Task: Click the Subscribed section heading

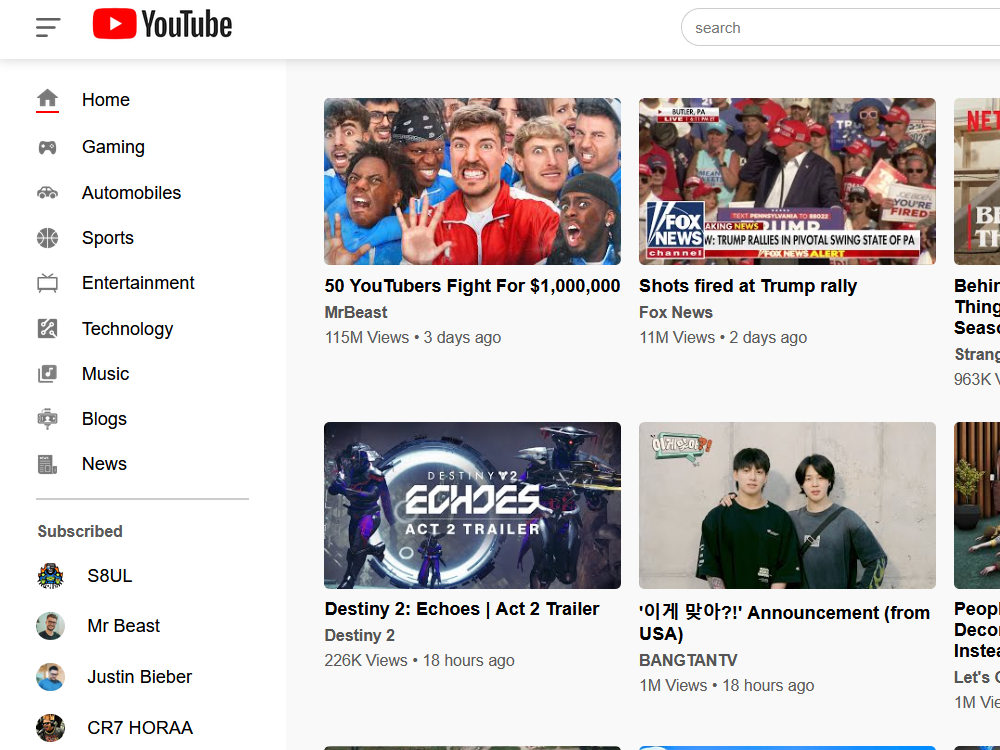Action: click(x=80, y=531)
